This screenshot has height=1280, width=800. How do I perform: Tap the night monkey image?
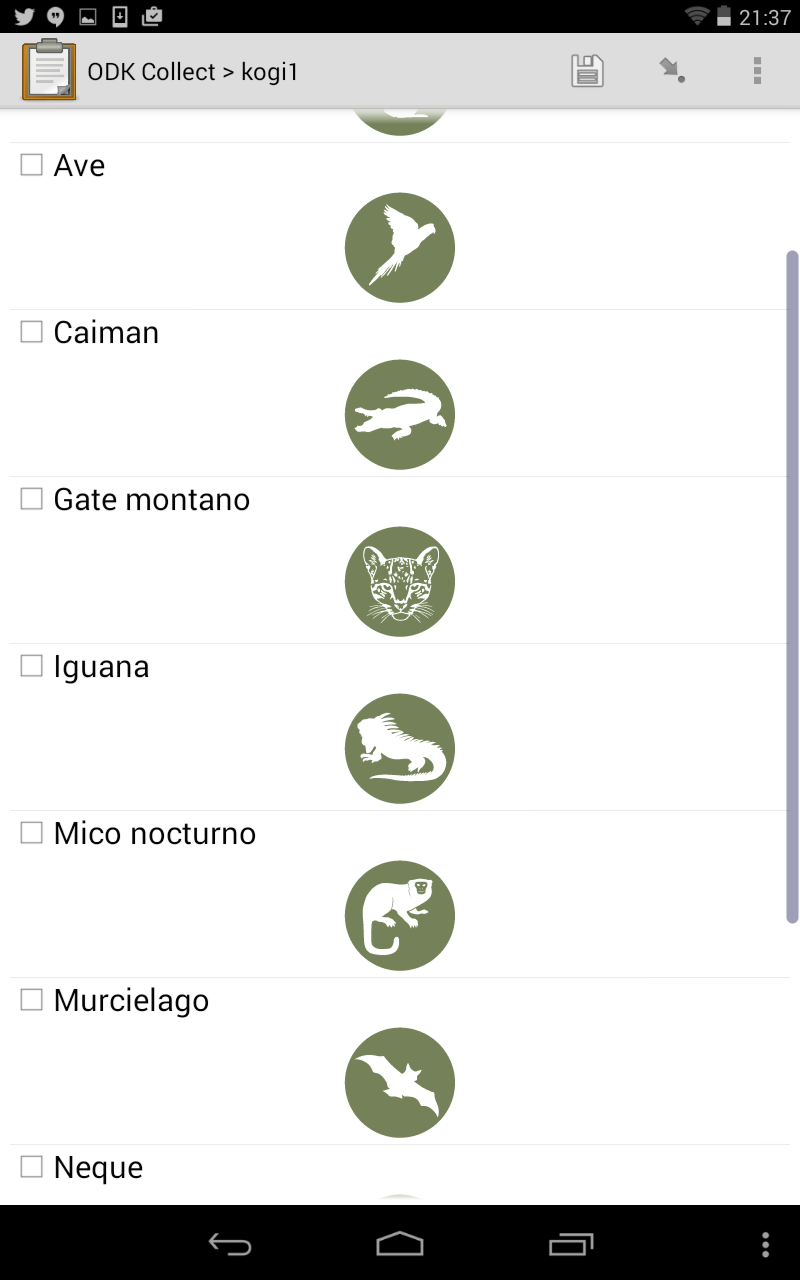[x=400, y=916]
